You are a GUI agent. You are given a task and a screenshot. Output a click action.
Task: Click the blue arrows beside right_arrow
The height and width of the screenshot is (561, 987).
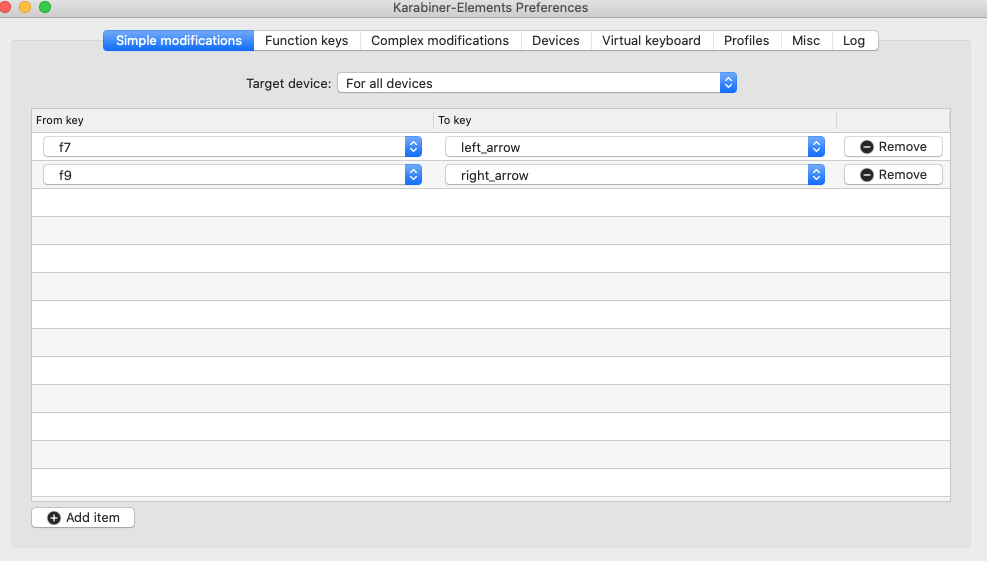point(816,175)
